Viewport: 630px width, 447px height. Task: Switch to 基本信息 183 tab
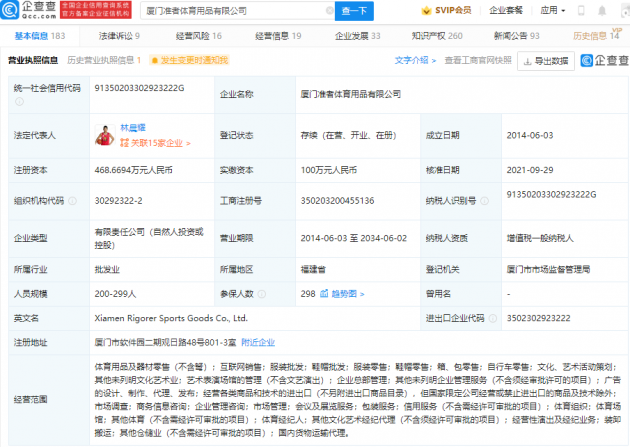click(x=40, y=36)
